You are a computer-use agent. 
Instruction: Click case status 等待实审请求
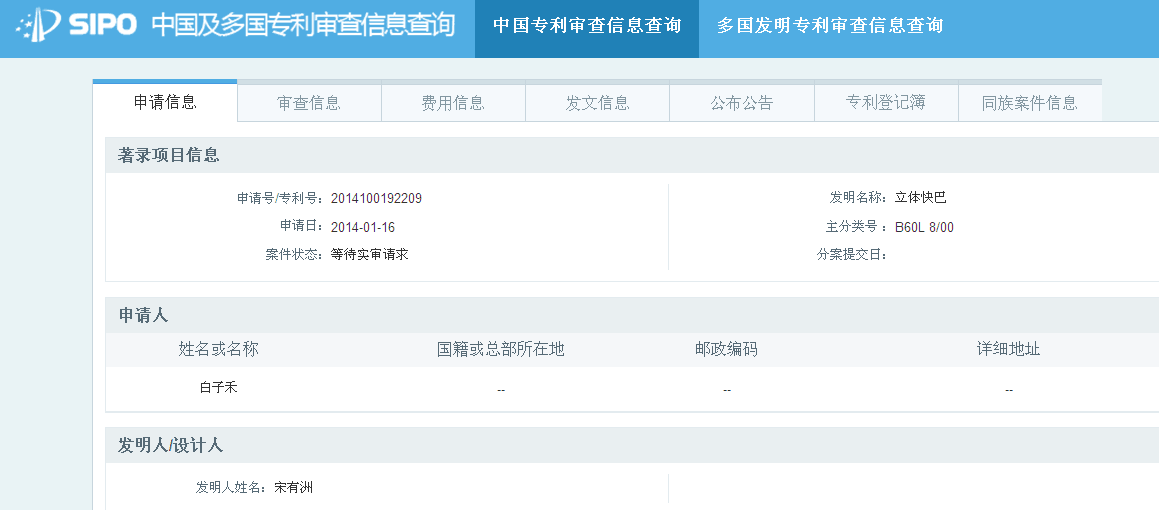pyautogui.click(x=370, y=254)
